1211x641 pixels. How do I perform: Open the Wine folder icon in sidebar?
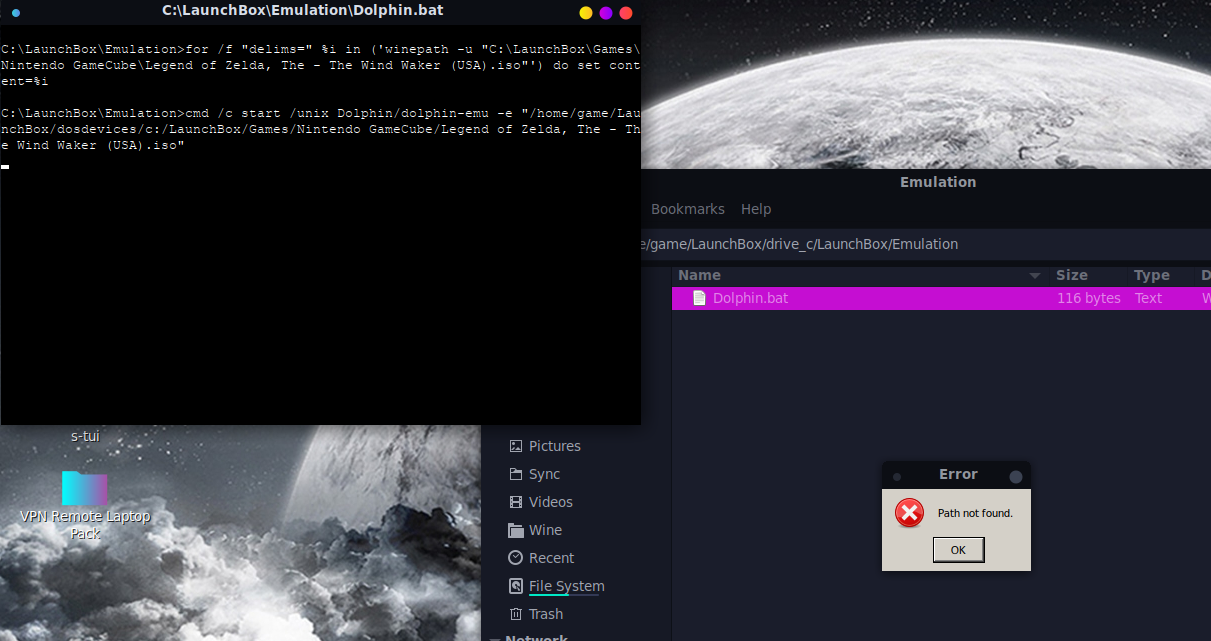516,530
